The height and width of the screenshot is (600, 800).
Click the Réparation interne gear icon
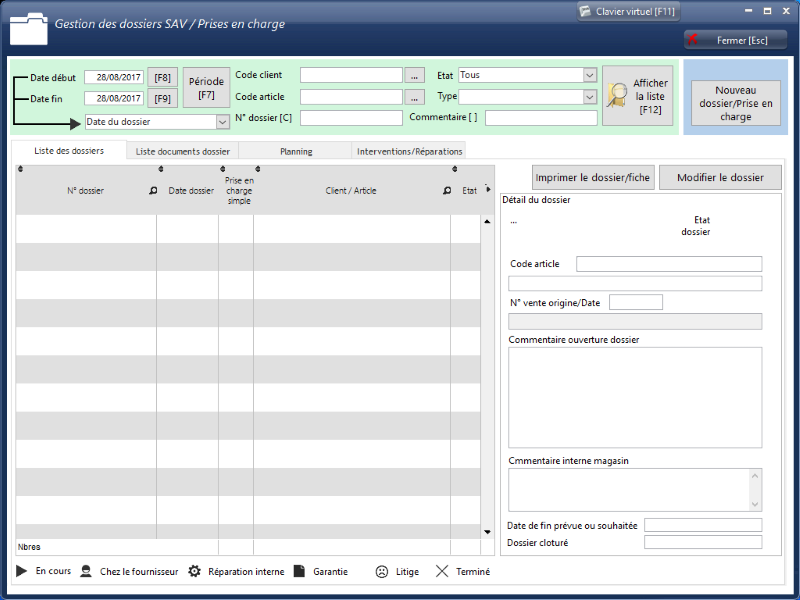(x=195, y=572)
